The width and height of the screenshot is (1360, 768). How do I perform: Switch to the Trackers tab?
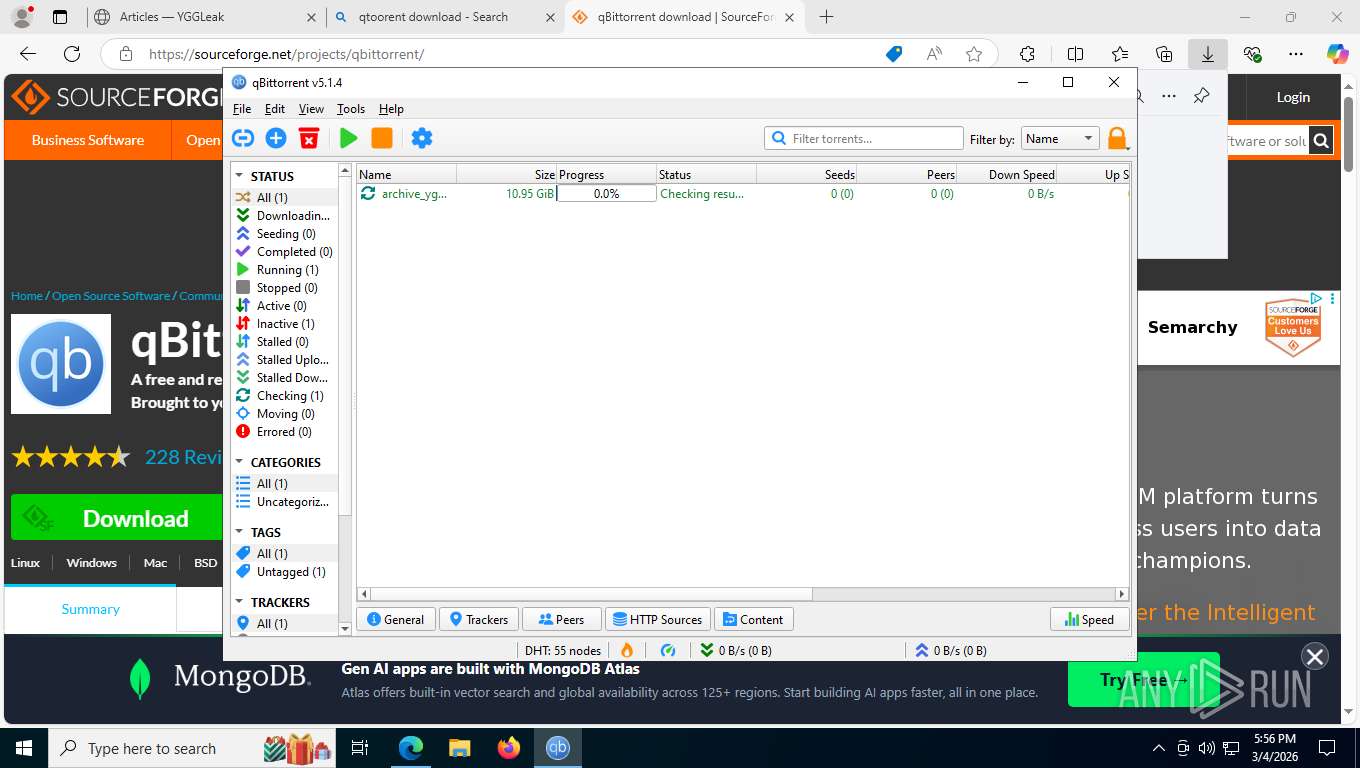[x=479, y=620]
